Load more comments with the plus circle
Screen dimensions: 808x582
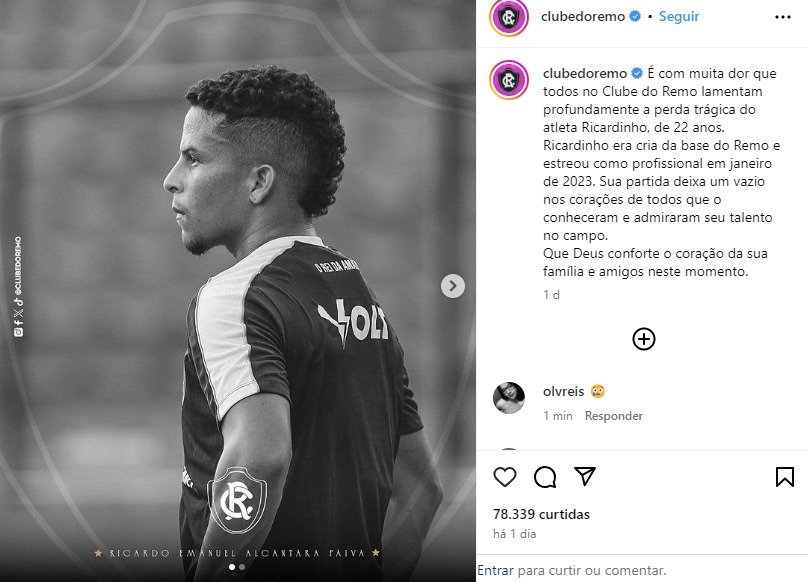[x=644, y=339]
